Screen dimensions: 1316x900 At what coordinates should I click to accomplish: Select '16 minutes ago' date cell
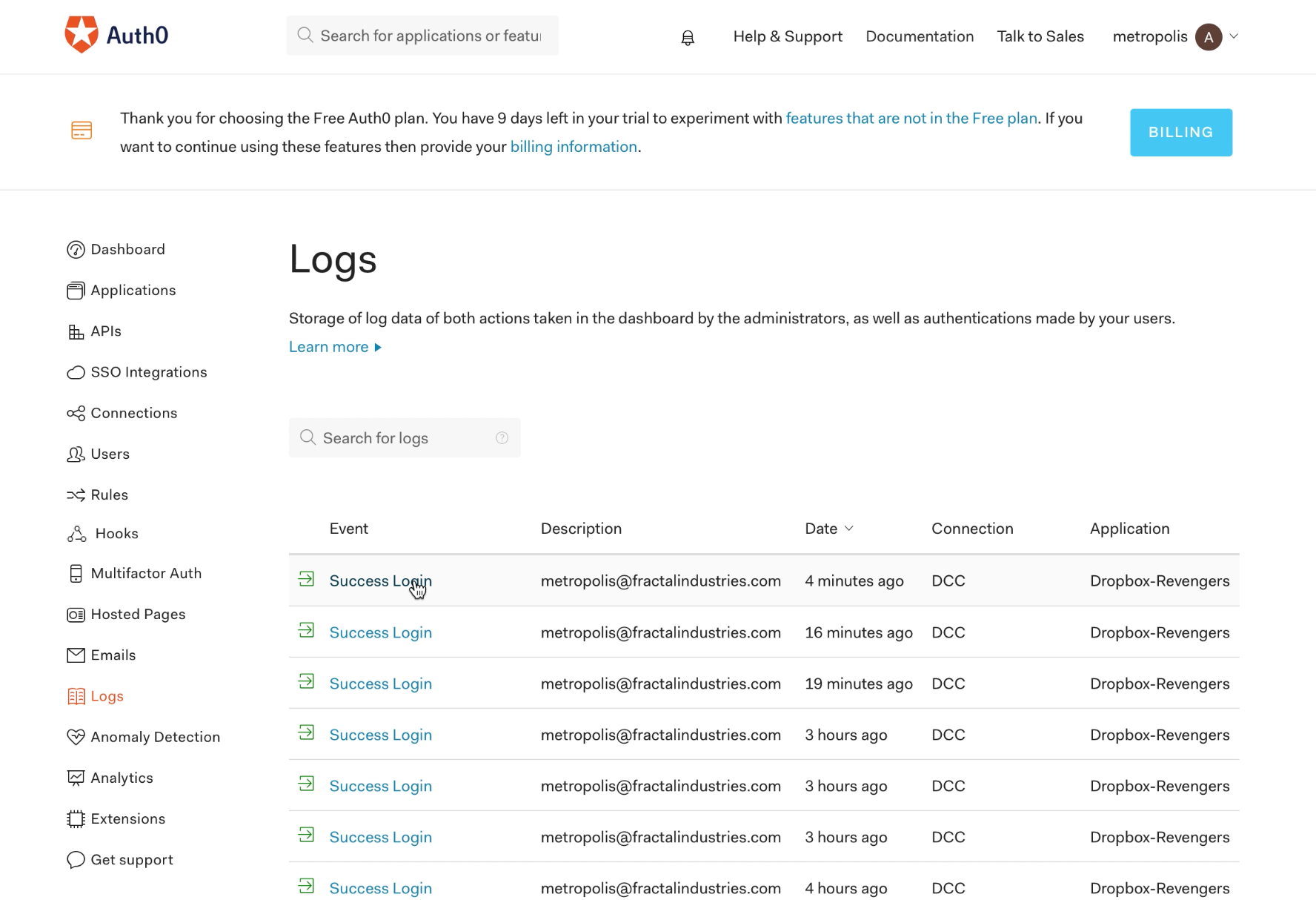coord(859,632)
